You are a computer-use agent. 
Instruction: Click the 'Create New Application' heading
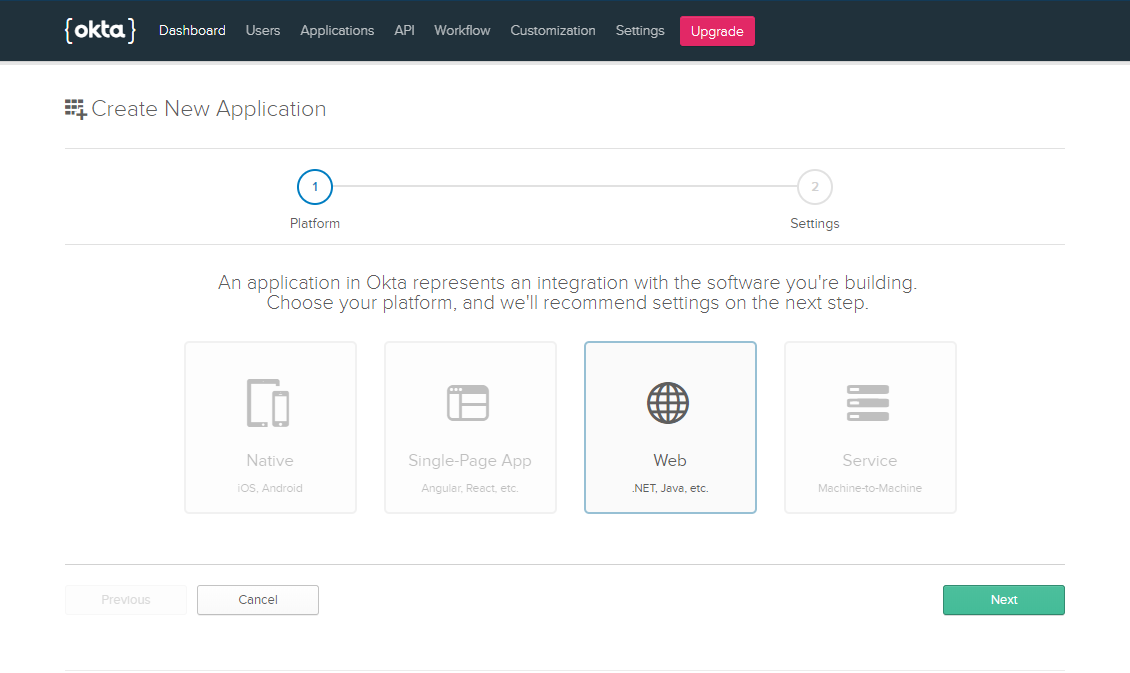[x=209, y=109]
